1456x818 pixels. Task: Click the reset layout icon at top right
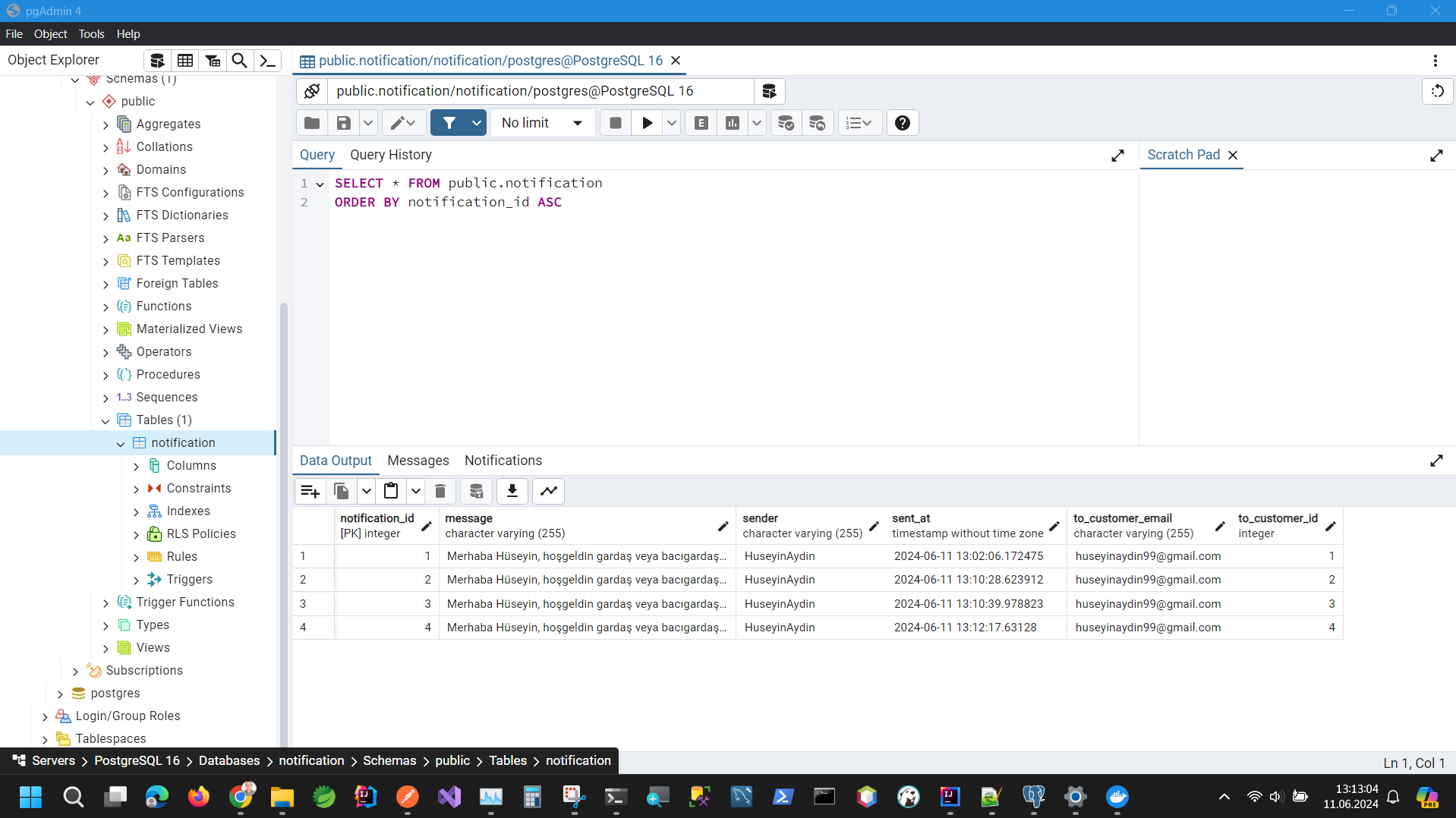click(x=1437, y=91)
